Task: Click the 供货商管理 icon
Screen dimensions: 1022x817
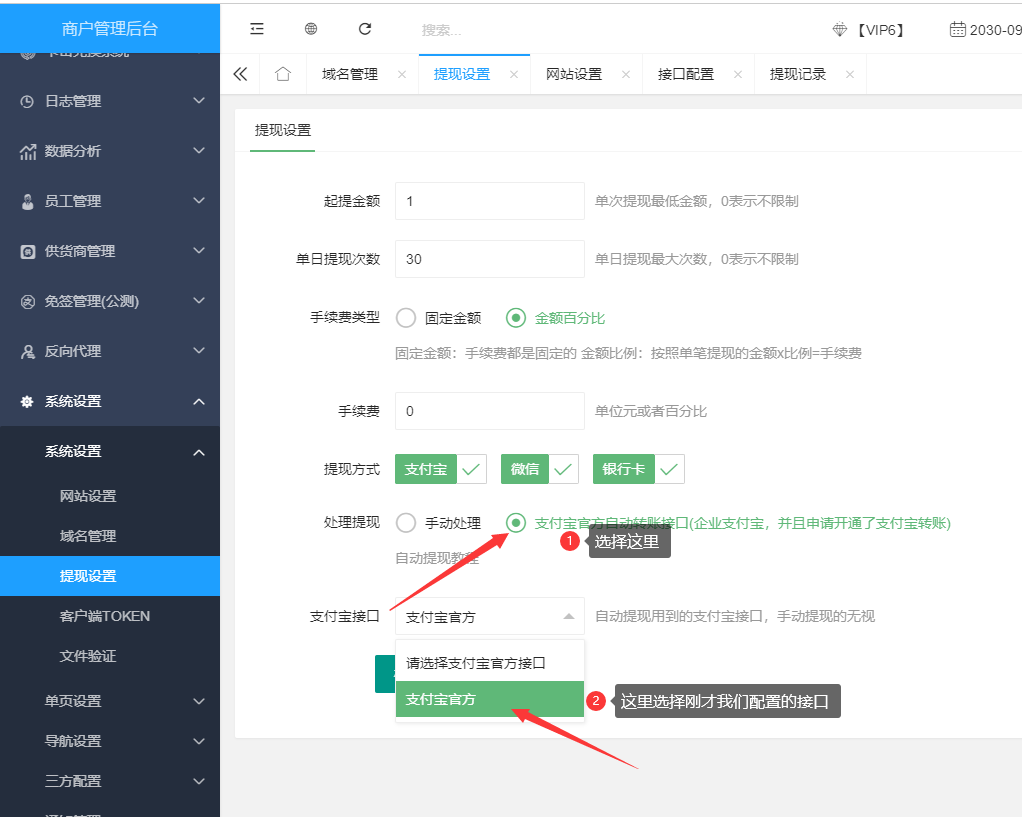Action: coord(27,252)
